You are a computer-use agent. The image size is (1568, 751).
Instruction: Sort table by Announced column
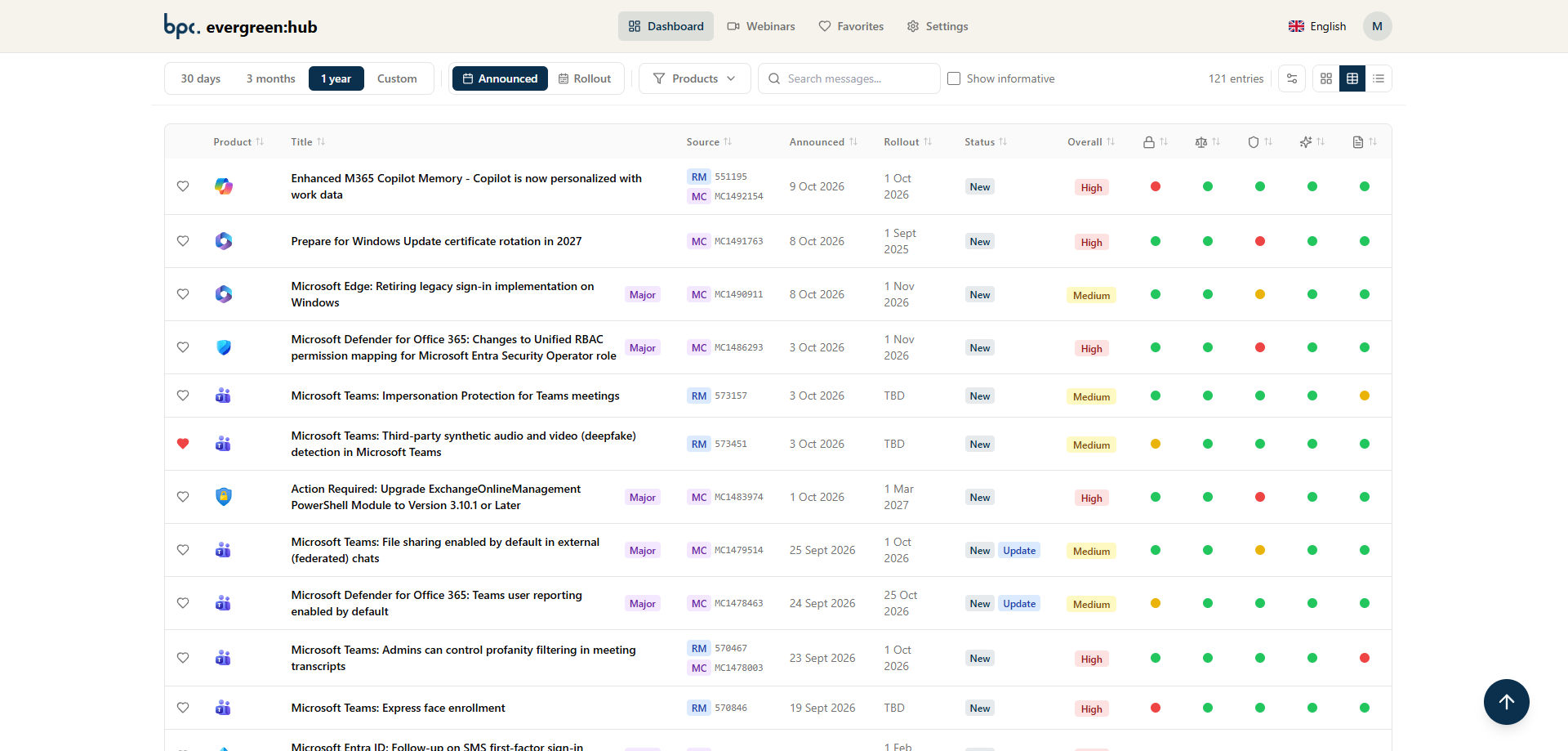(823, 142)
